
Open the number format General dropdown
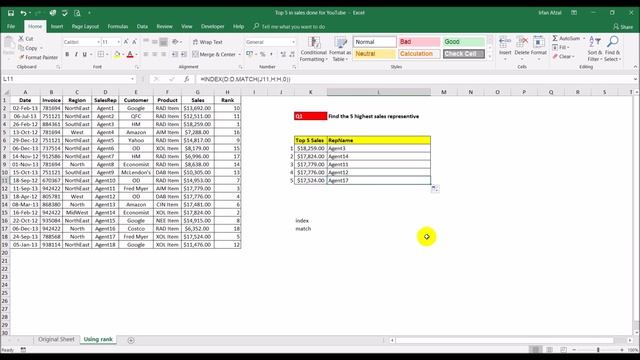pos(293,42)
